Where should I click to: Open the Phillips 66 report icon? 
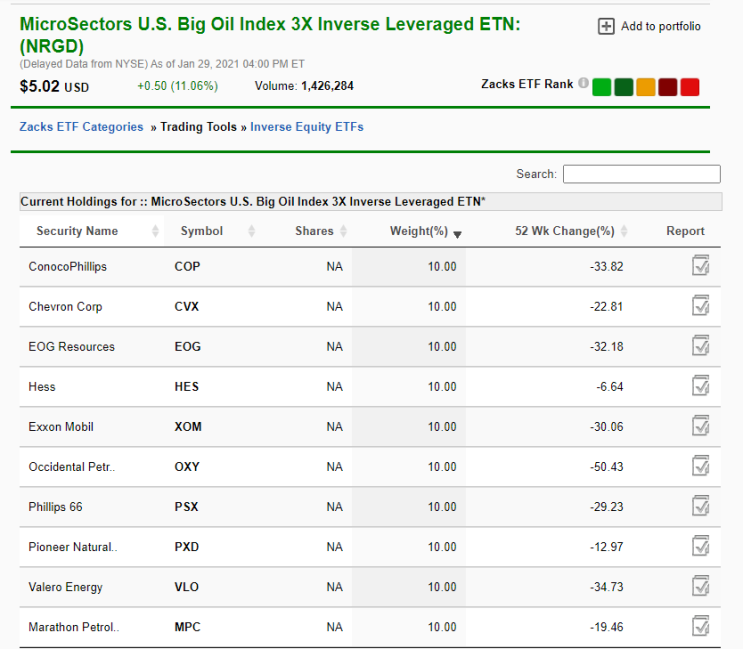click(700, 506)
